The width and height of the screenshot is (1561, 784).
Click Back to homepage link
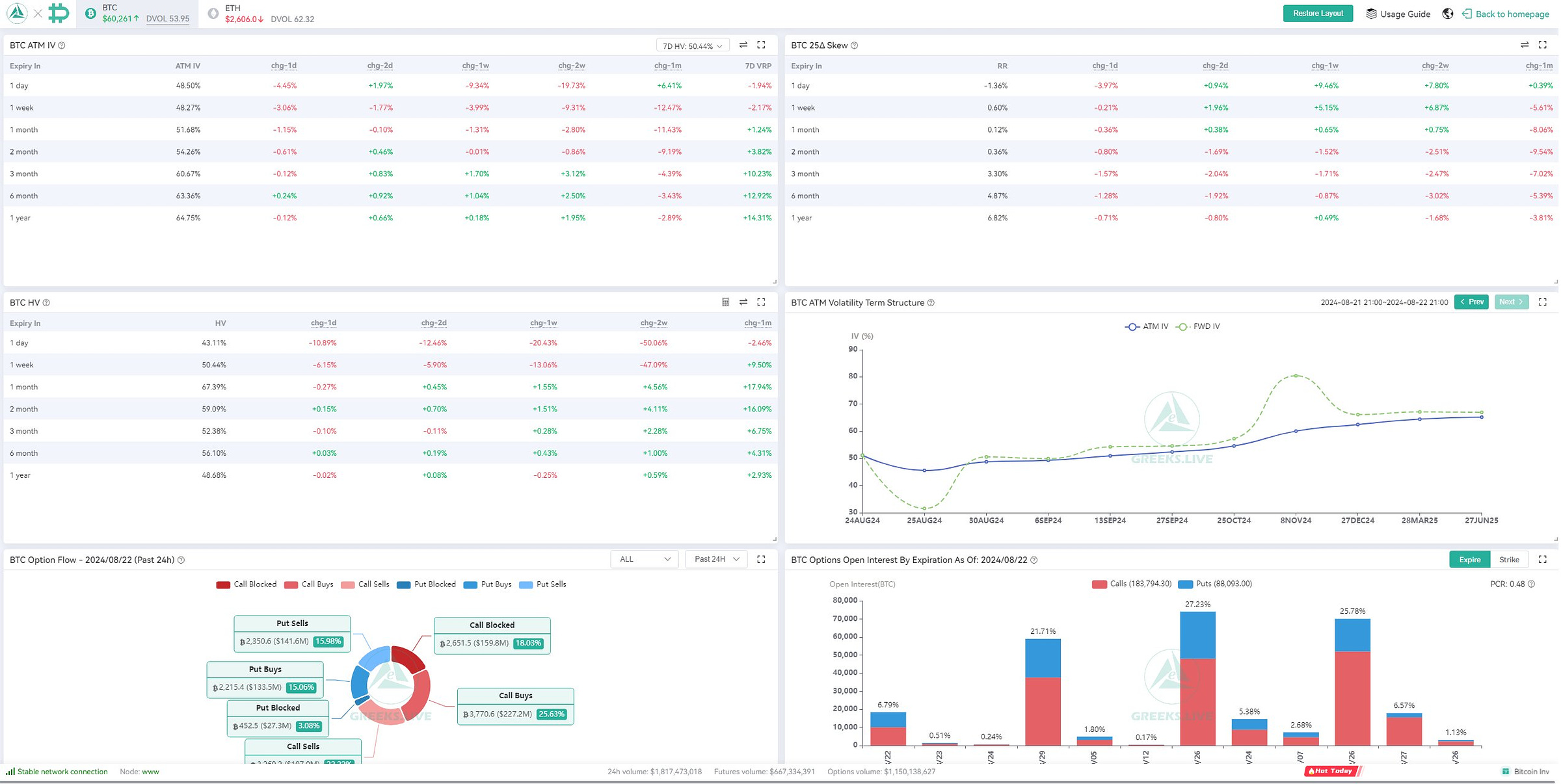click(x=1506, y=14)
